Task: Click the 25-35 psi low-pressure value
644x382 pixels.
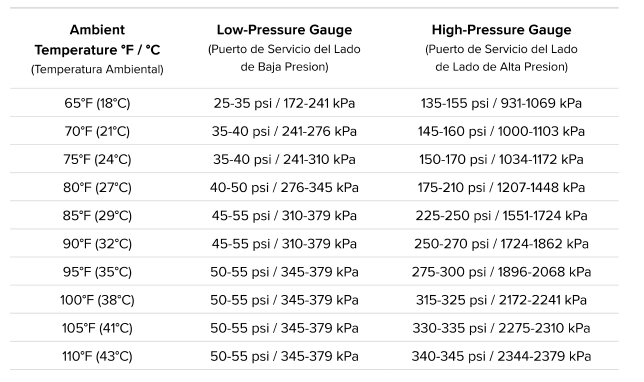Action: (x=284, y=103)
